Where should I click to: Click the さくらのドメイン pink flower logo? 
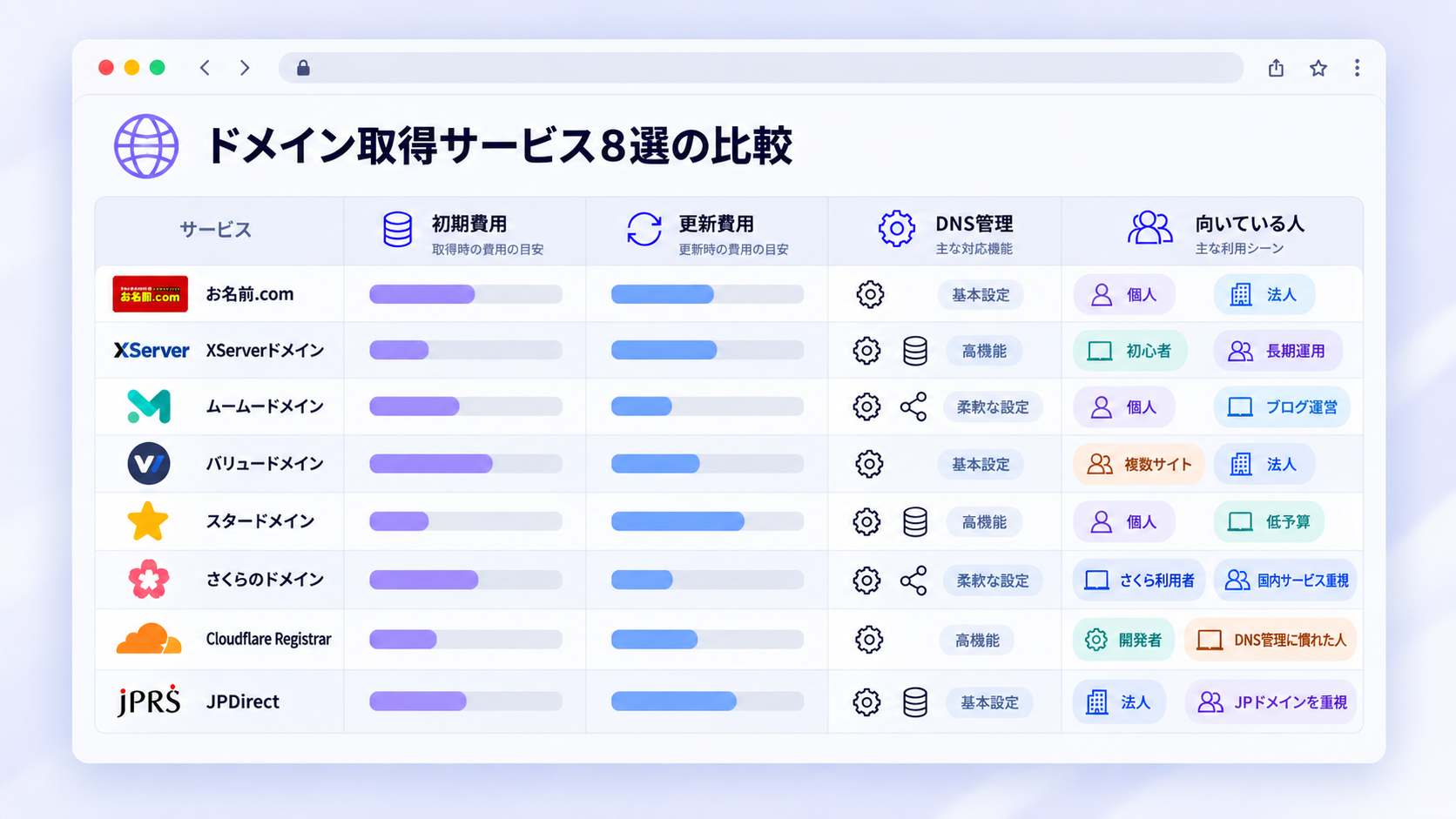pos(149,580)
